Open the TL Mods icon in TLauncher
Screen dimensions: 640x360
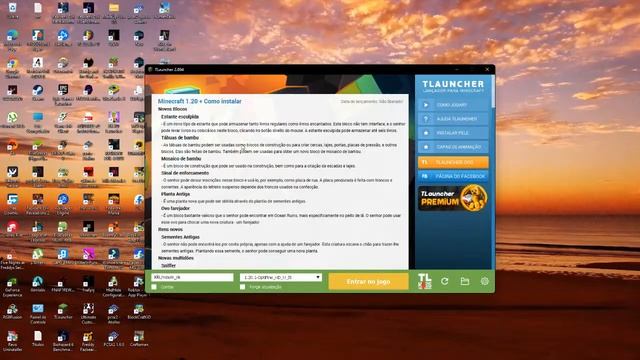coord(424,281)
